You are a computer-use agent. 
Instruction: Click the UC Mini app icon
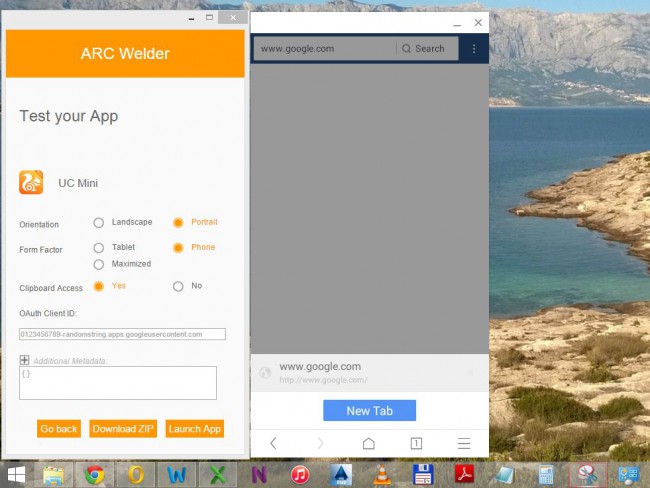tap(31, 182)
